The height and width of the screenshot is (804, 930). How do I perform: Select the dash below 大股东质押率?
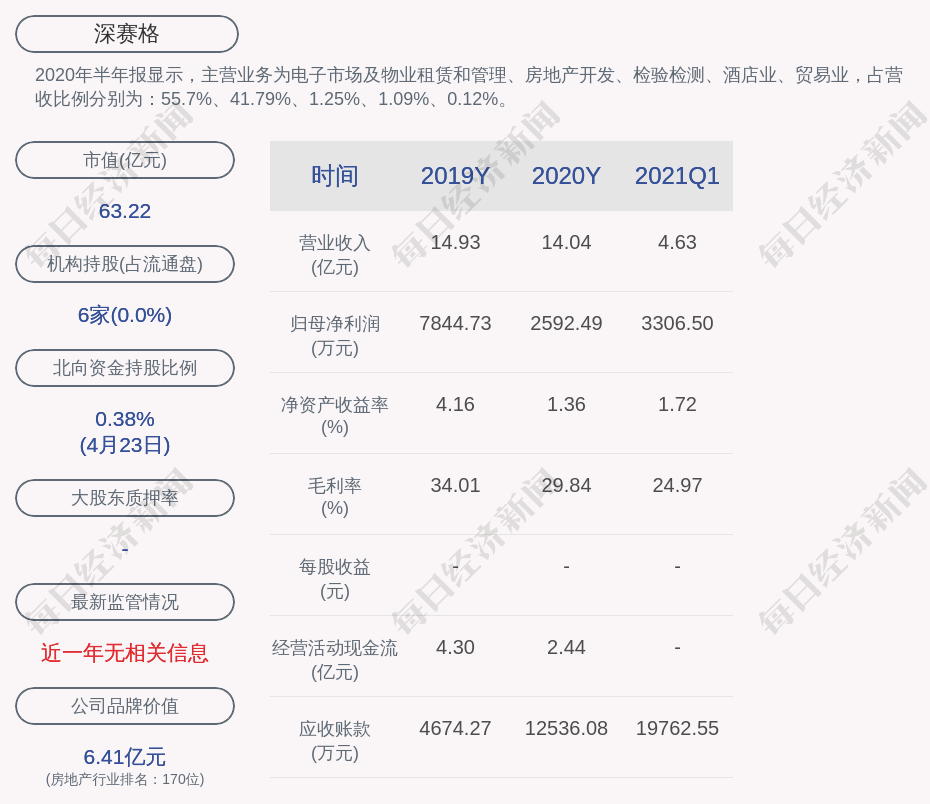(x=125, y=550)
